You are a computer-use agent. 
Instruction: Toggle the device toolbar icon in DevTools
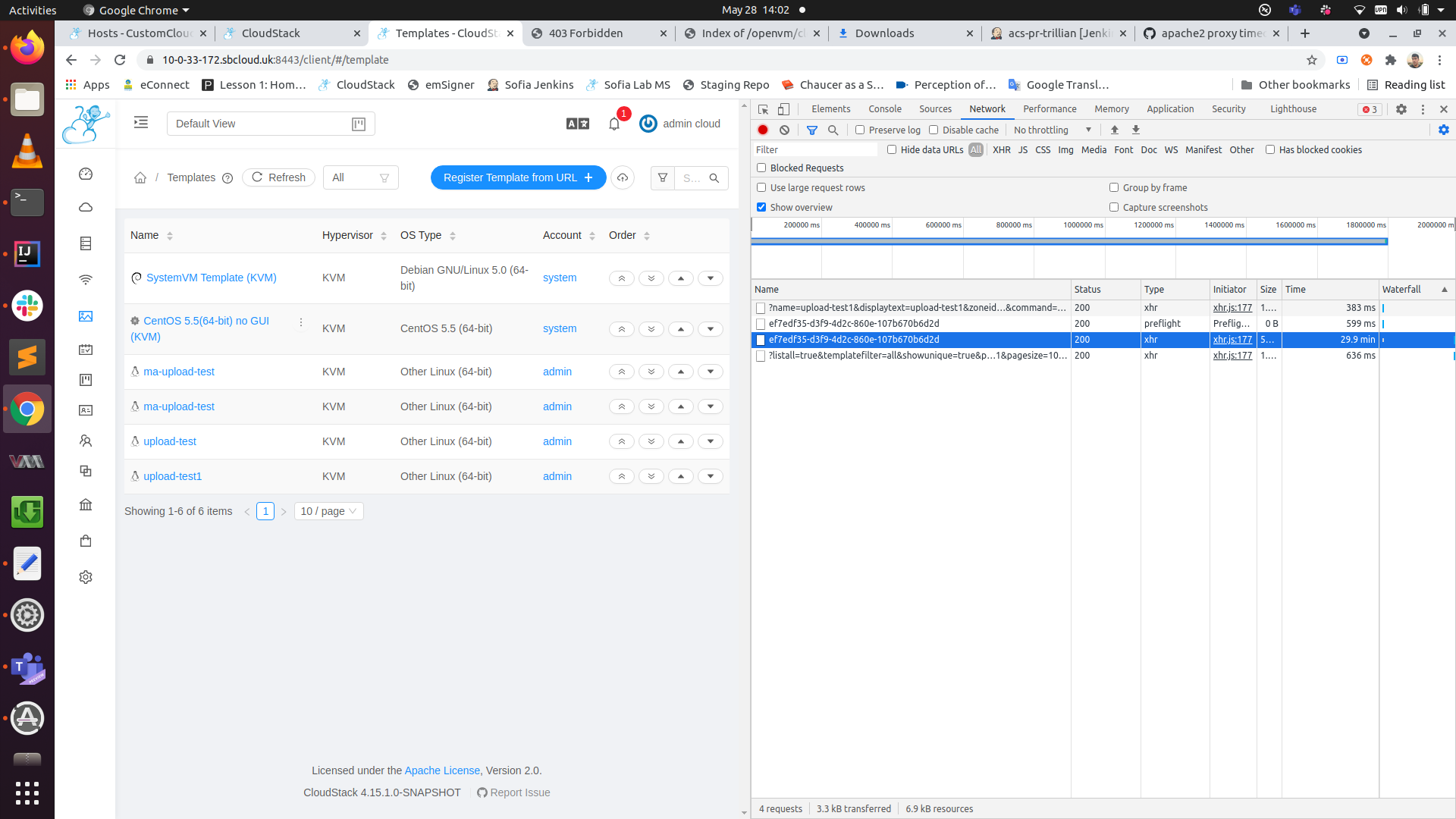pyautogui.click(x=783, y=109)
